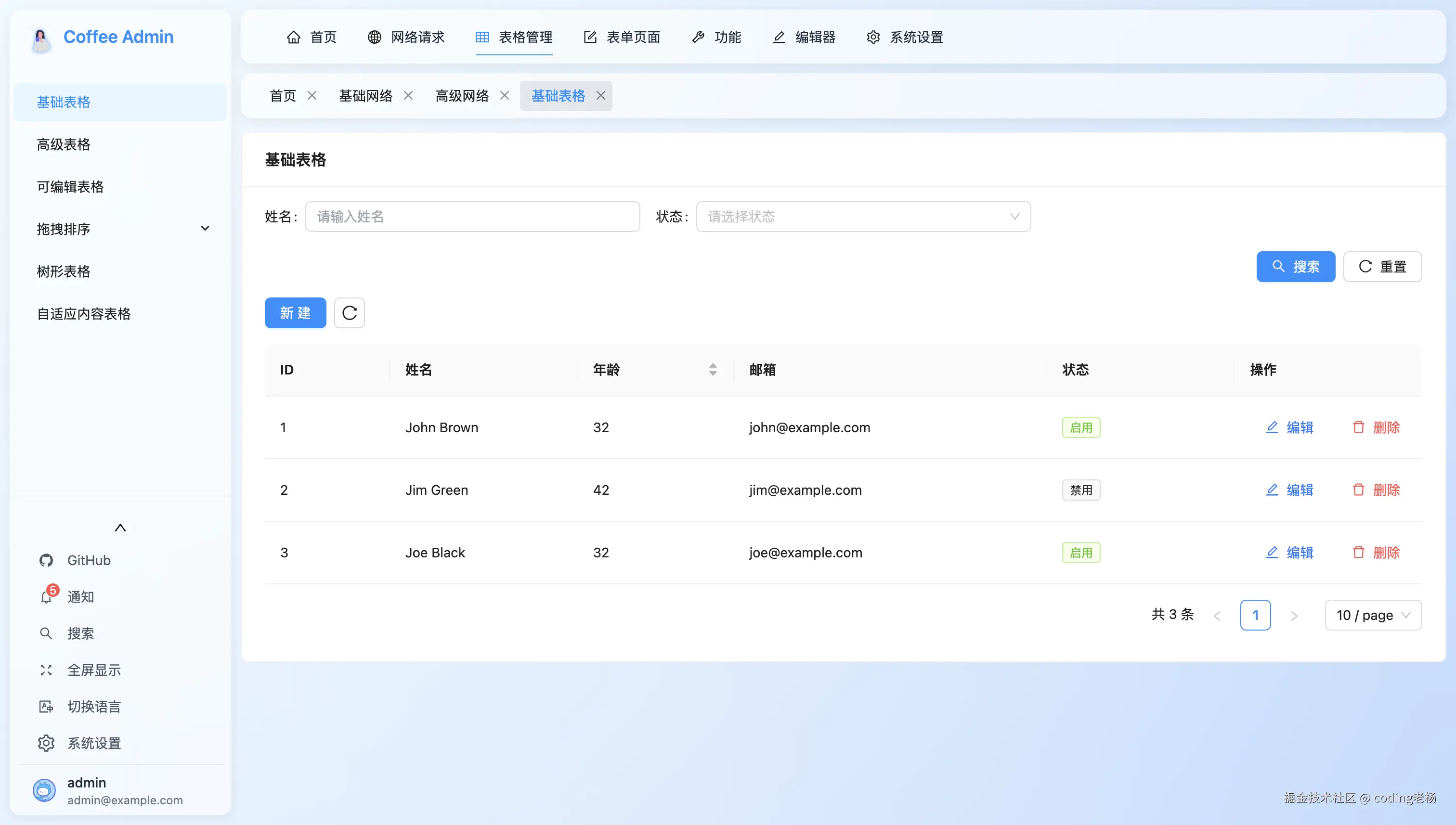The width and height of the screenshot is (1456, 825).
Task: Open notifications via the bell icon
Action: [46, 597]
